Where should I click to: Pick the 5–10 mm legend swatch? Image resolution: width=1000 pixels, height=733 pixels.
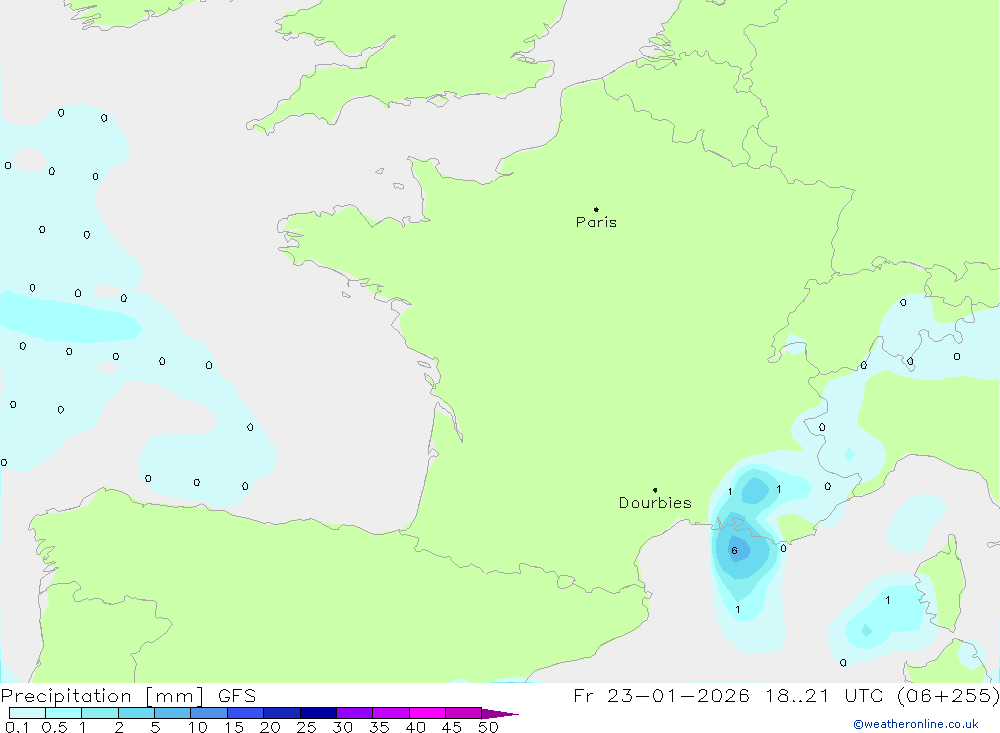[x=173, y=713]
